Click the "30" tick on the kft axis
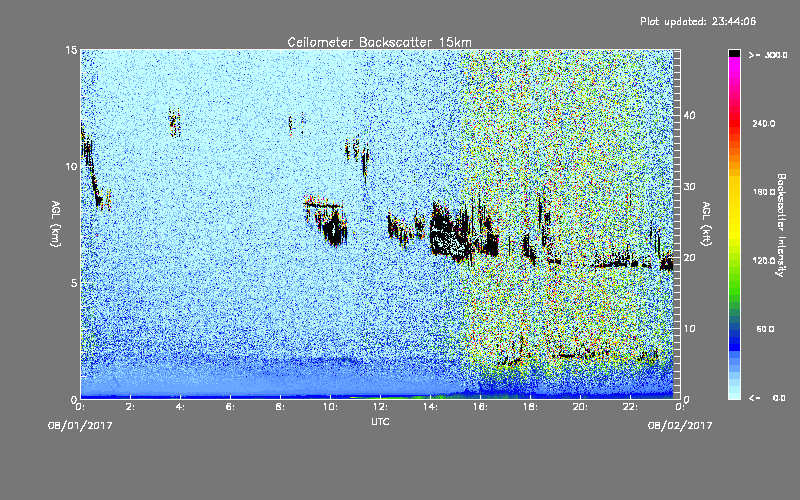The width and height of the screenshot is (800, 500). click(x=689, y=186)
